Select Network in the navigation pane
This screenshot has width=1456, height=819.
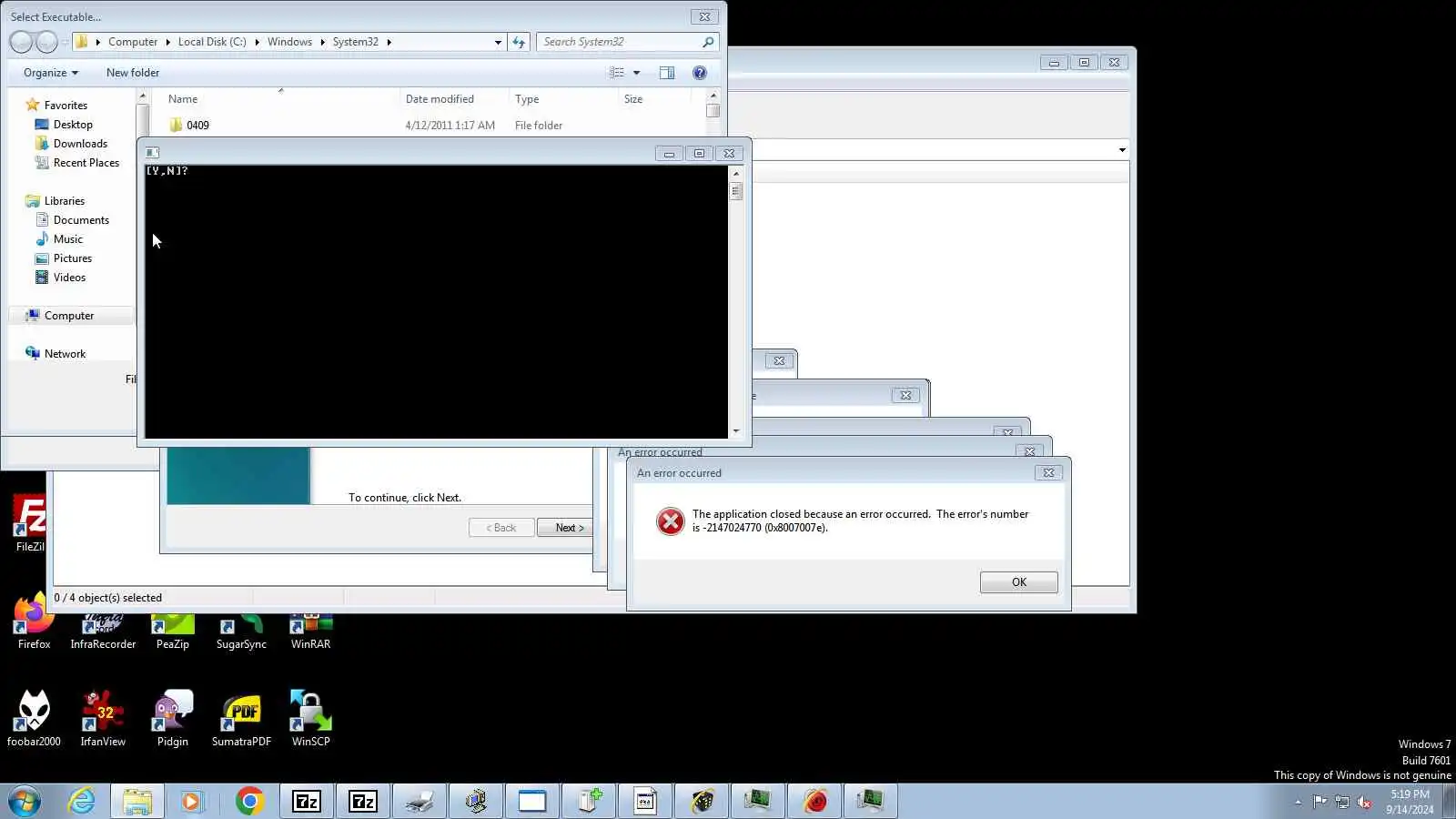tap(65, 354)
